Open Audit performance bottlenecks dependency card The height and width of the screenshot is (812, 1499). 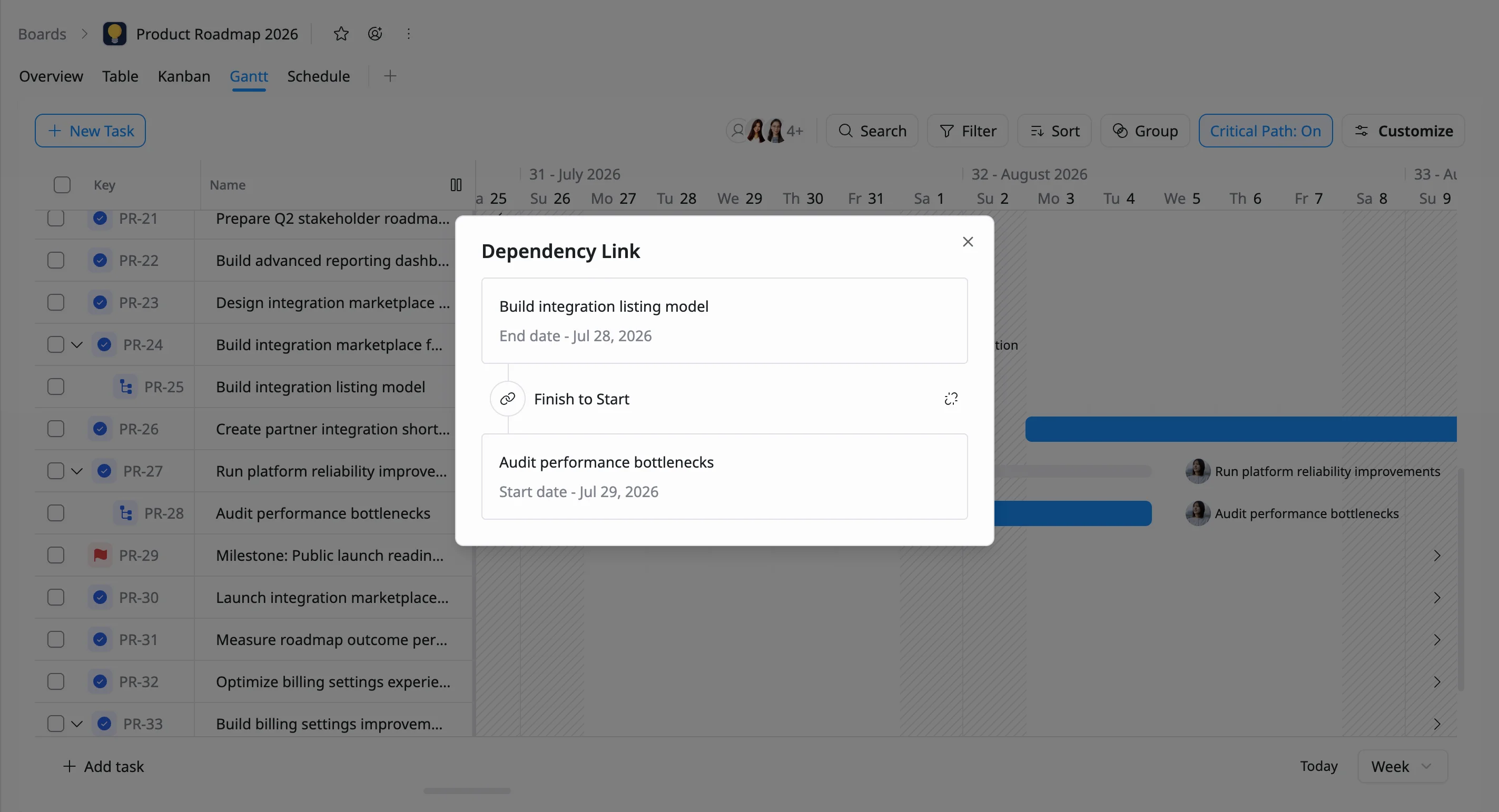click(724, 477)
